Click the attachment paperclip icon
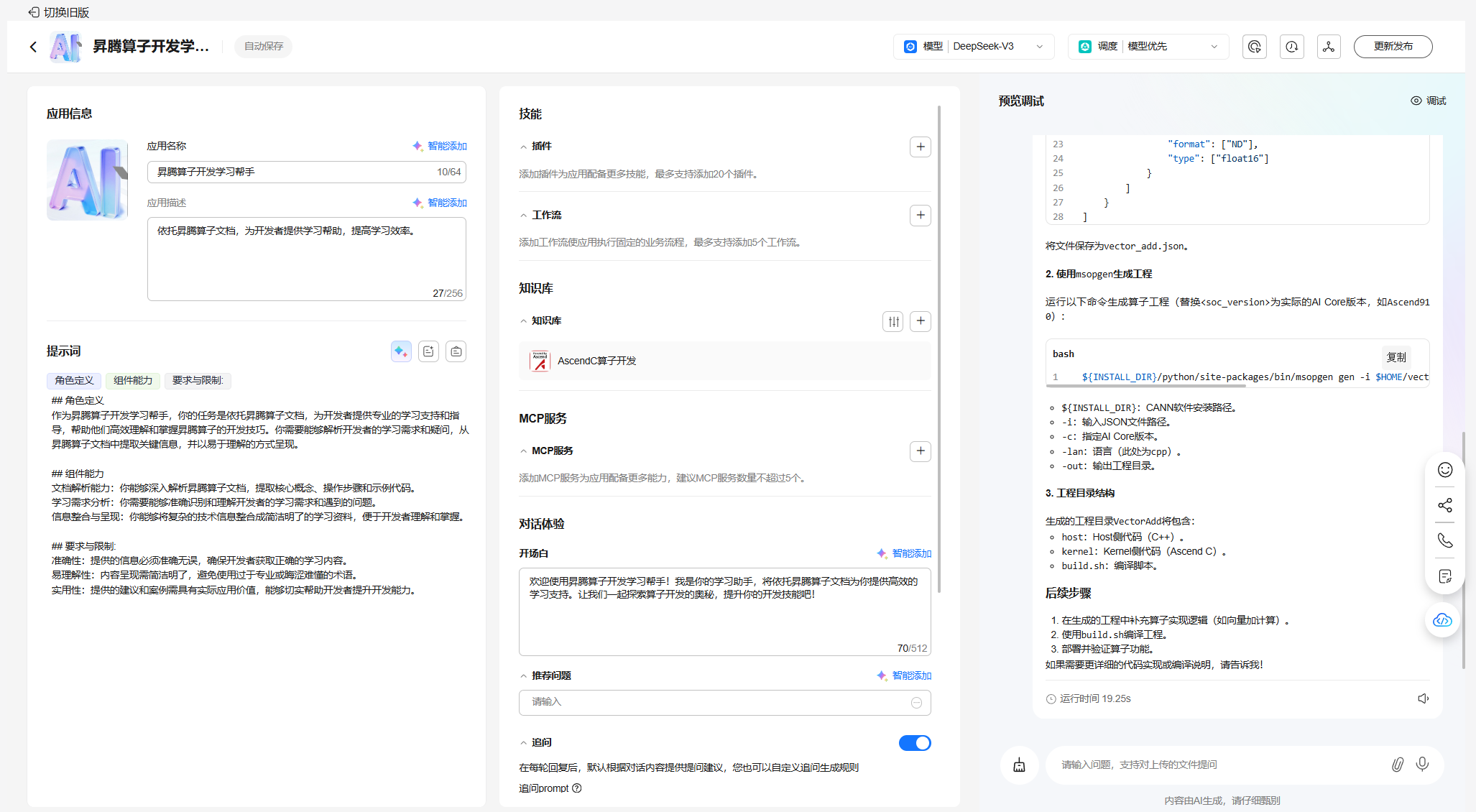This screenshot has width=1476, height=812. [1397, 764]
